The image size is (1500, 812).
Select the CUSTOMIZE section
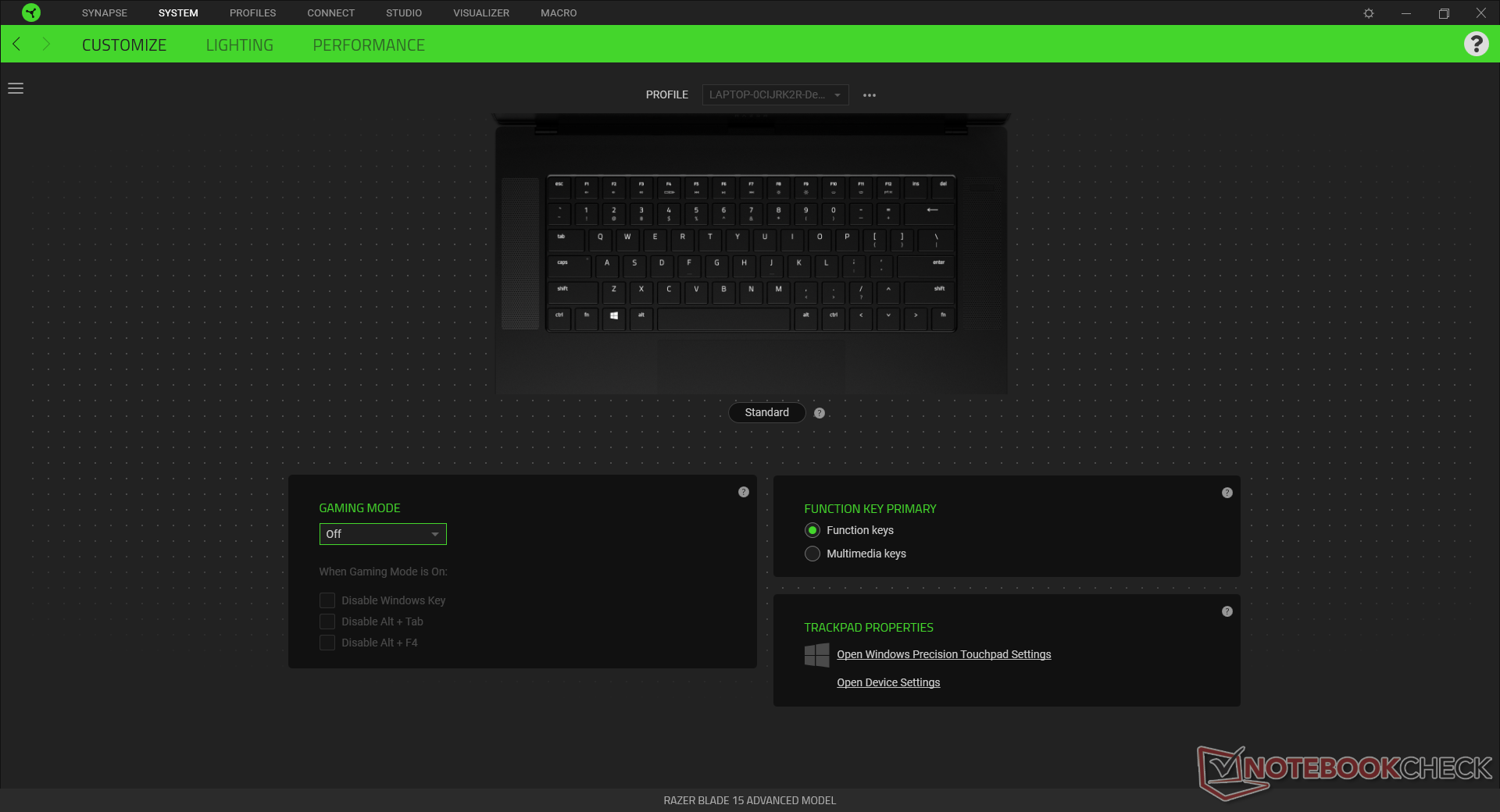click(x=124, y=45)
